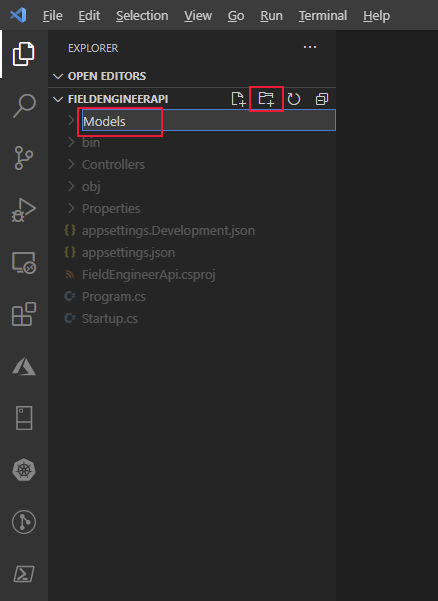This screenshot has height=601, width=438.
Task: Open the Extensions view
Action: (x=24, y=314)
